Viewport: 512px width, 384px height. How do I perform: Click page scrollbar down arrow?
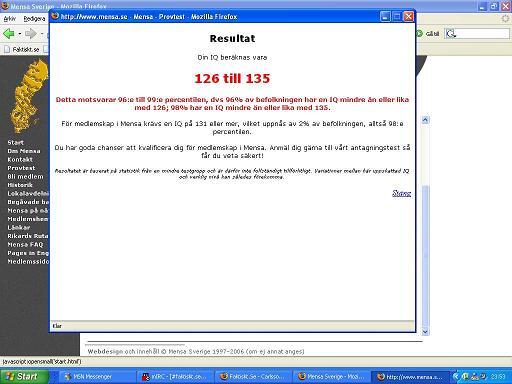coord(425,332)
